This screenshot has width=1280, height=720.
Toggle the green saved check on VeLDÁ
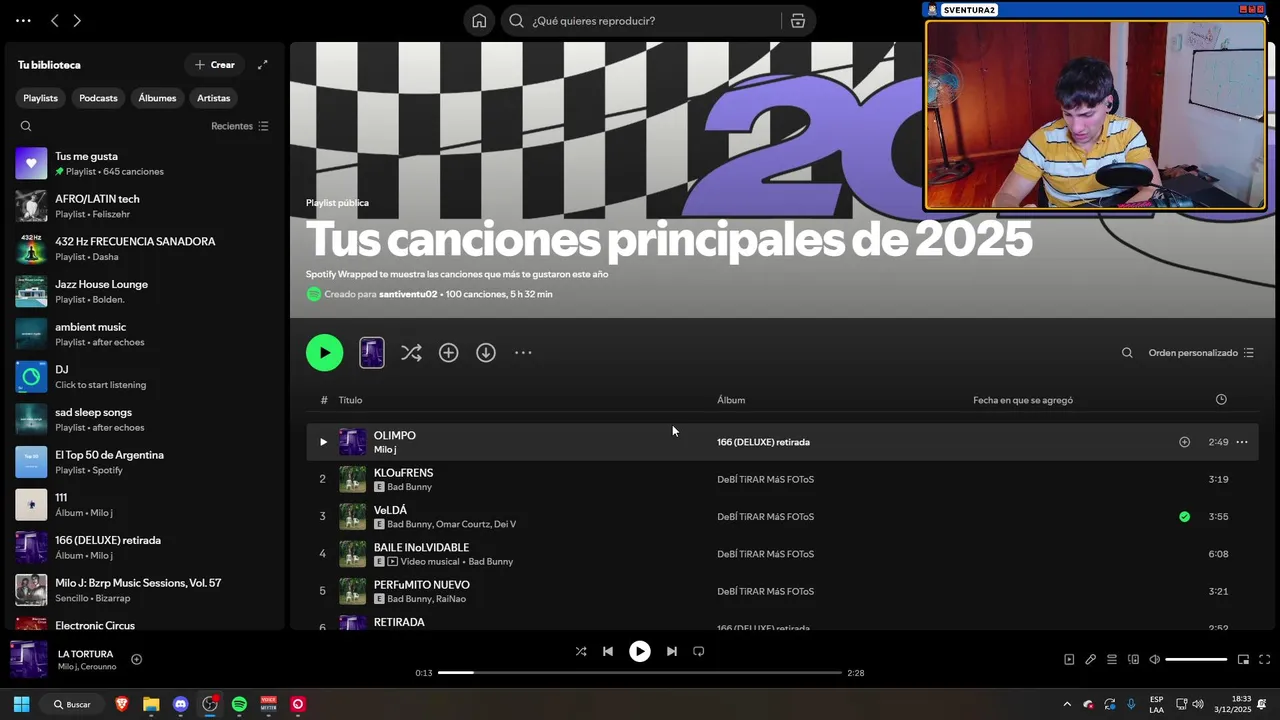(1184, 517)
